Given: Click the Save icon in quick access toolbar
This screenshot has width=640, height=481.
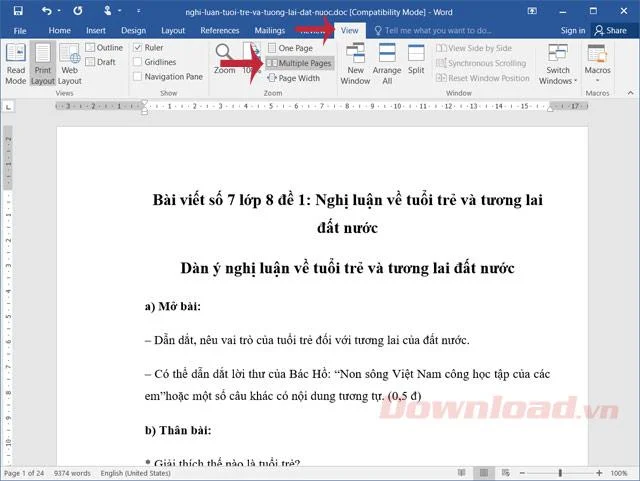Looking at the screenshot, I should click(x=18, y=11).
